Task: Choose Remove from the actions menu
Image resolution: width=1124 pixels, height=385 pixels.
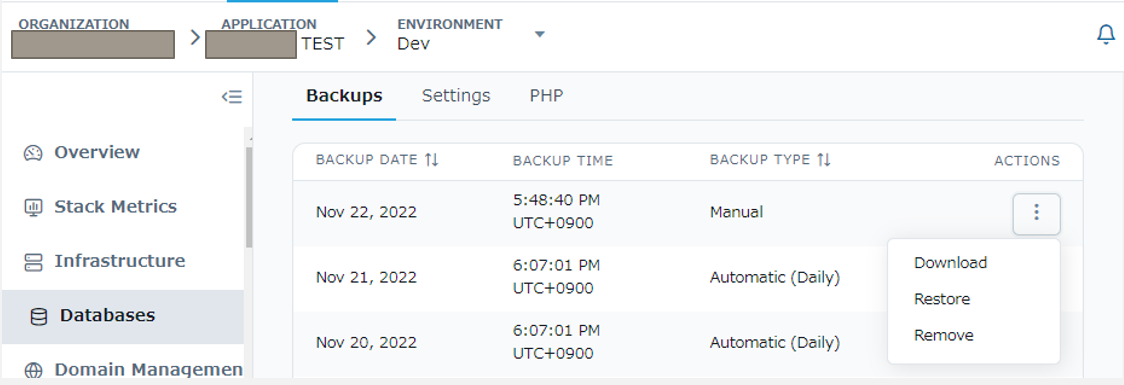Action: click(943, 335)
